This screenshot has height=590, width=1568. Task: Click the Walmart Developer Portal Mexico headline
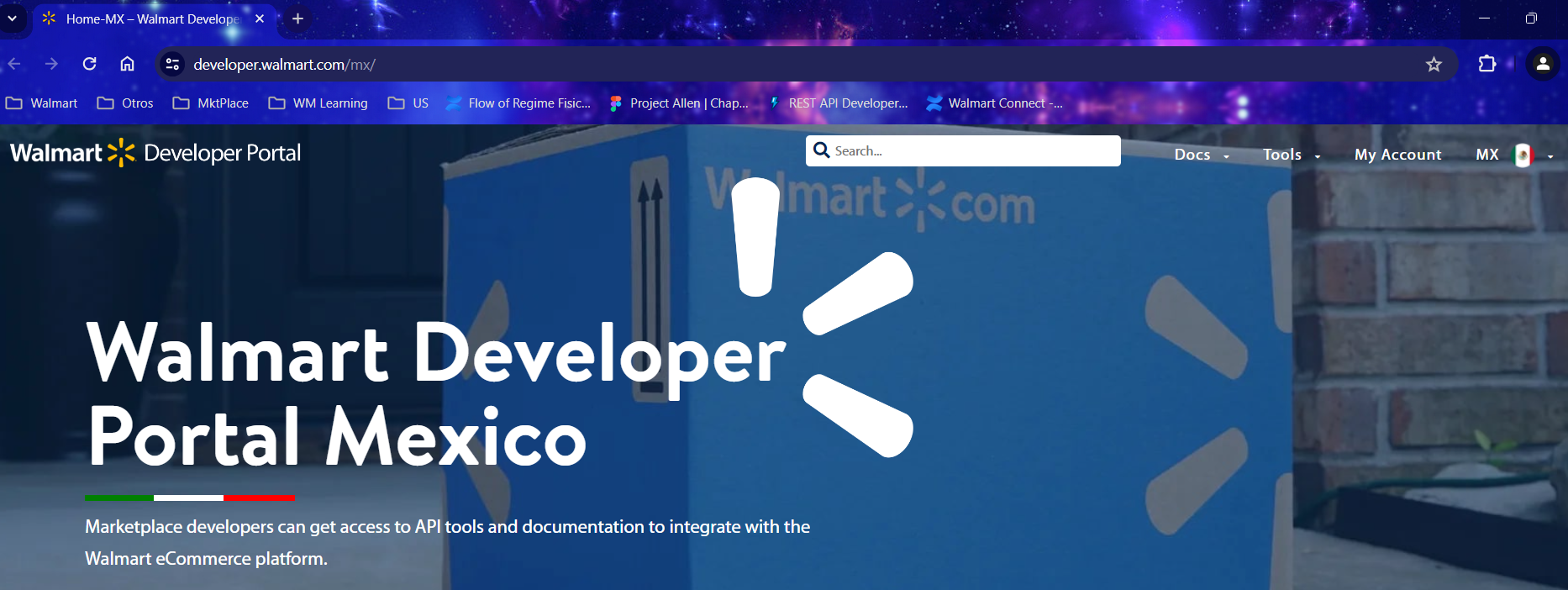[436, 393]
